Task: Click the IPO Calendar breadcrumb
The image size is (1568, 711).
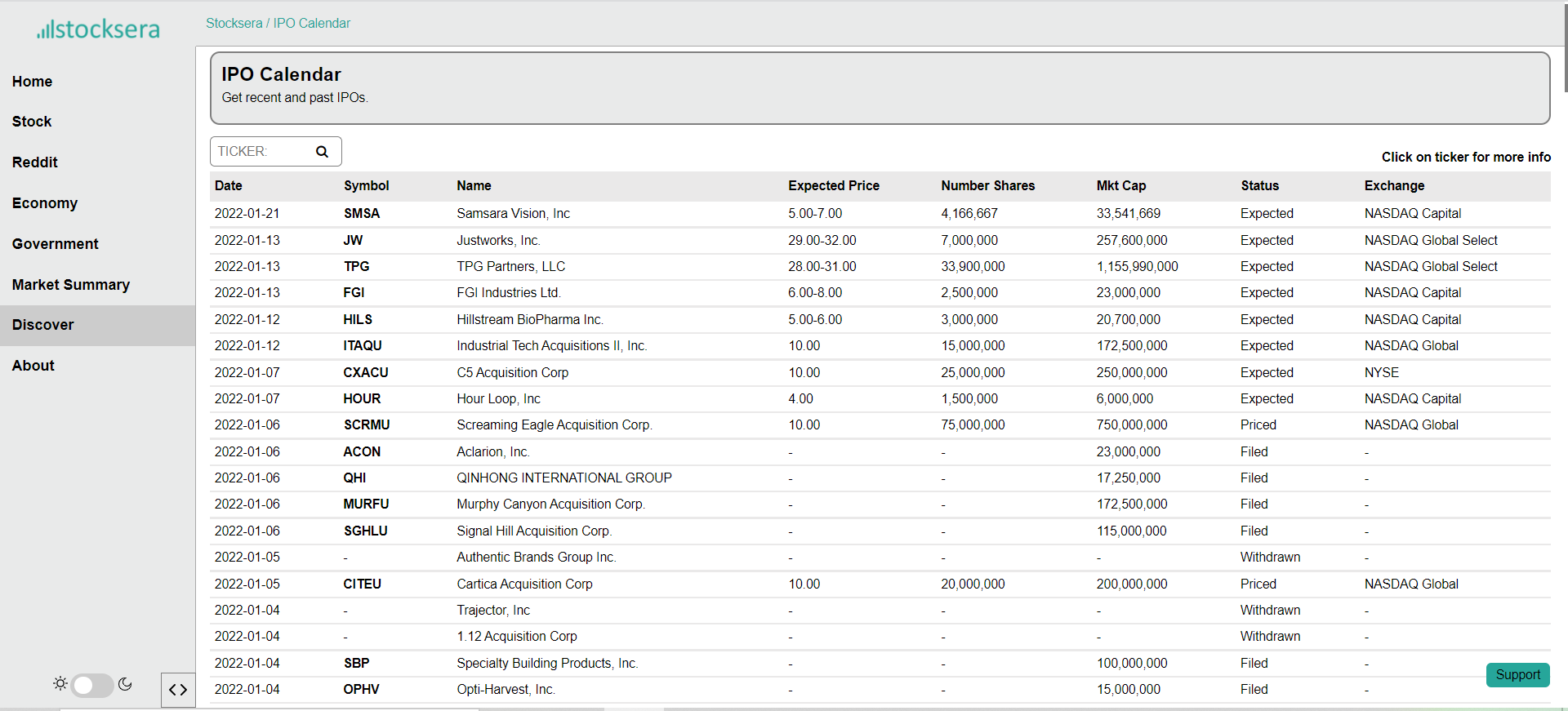Action: (x=312, y=23)
